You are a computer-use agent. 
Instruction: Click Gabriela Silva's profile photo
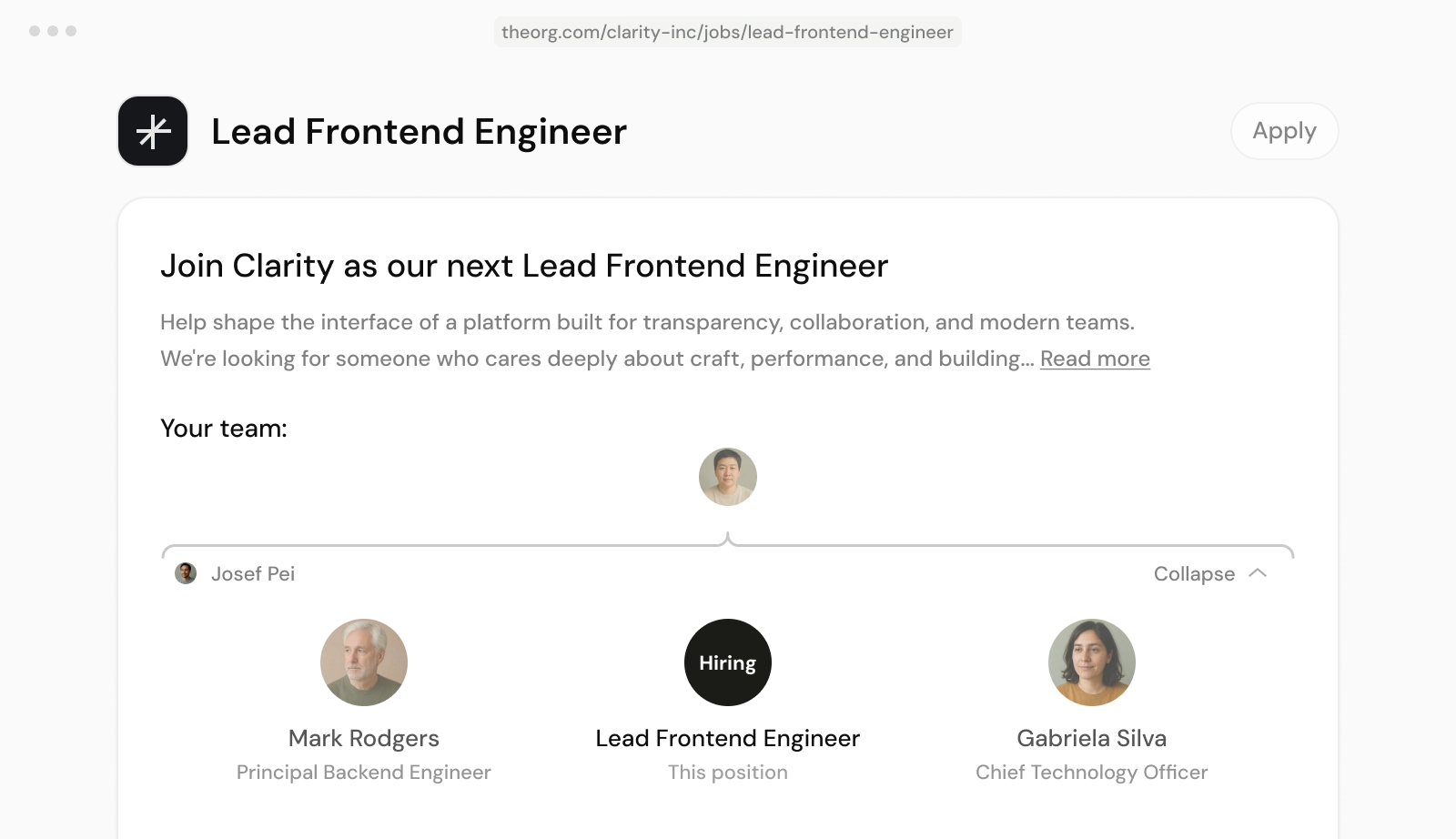(1092, 662)
